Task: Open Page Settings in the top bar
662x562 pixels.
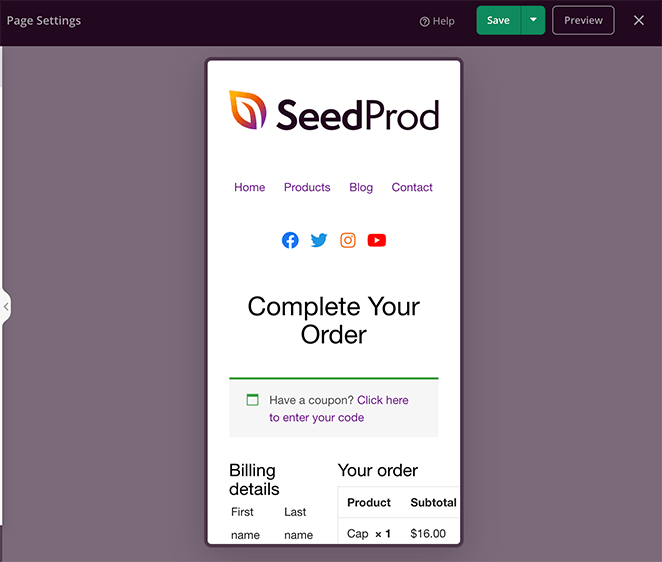Action: 44,21
